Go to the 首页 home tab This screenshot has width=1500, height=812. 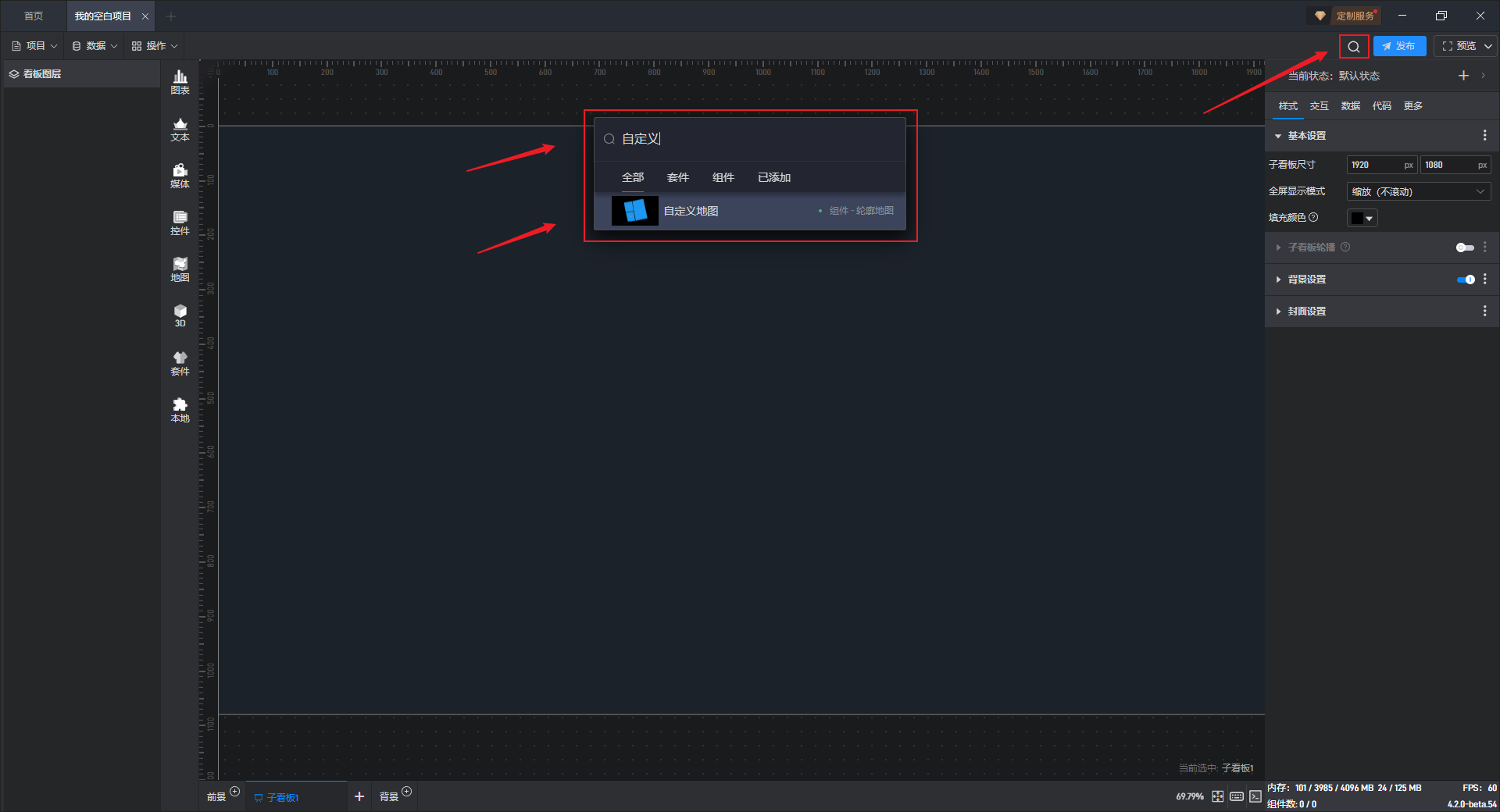point(34,16)
